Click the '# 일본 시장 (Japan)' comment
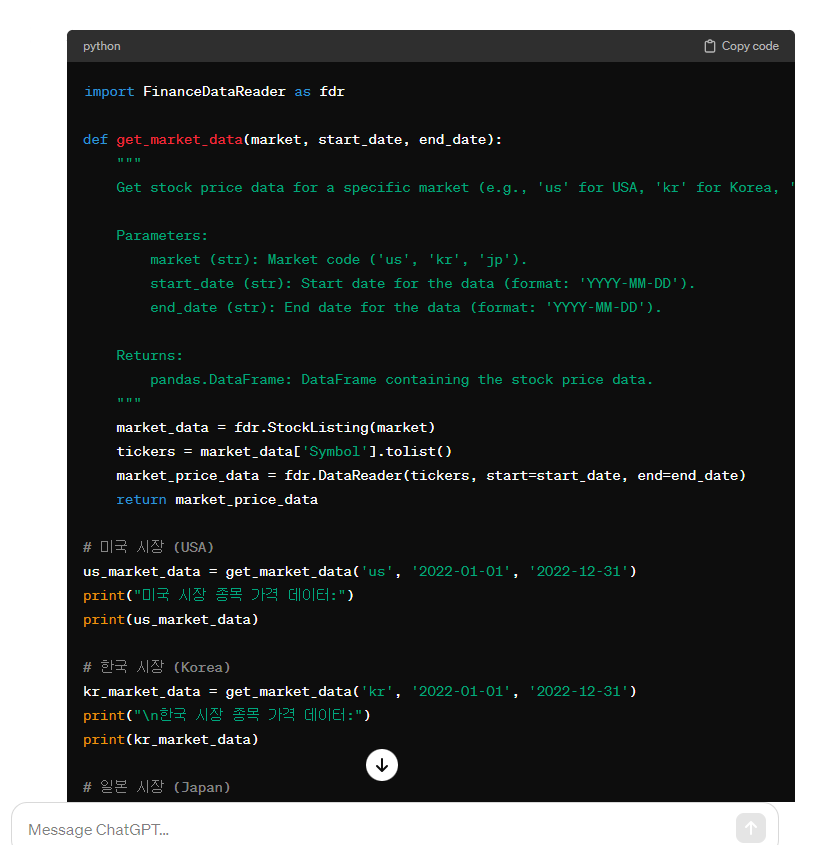Image resolution: width=816 pixels, height=845 pixels. 157,787
